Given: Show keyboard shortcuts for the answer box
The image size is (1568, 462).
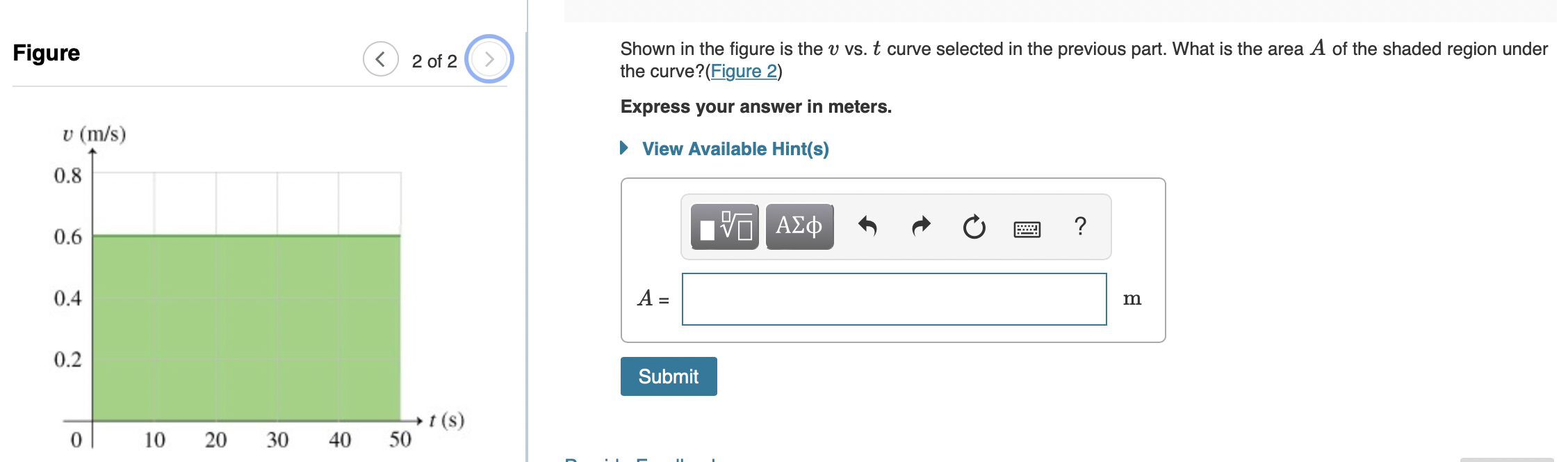Looking at the screenshot, I should click(1027, 229).
